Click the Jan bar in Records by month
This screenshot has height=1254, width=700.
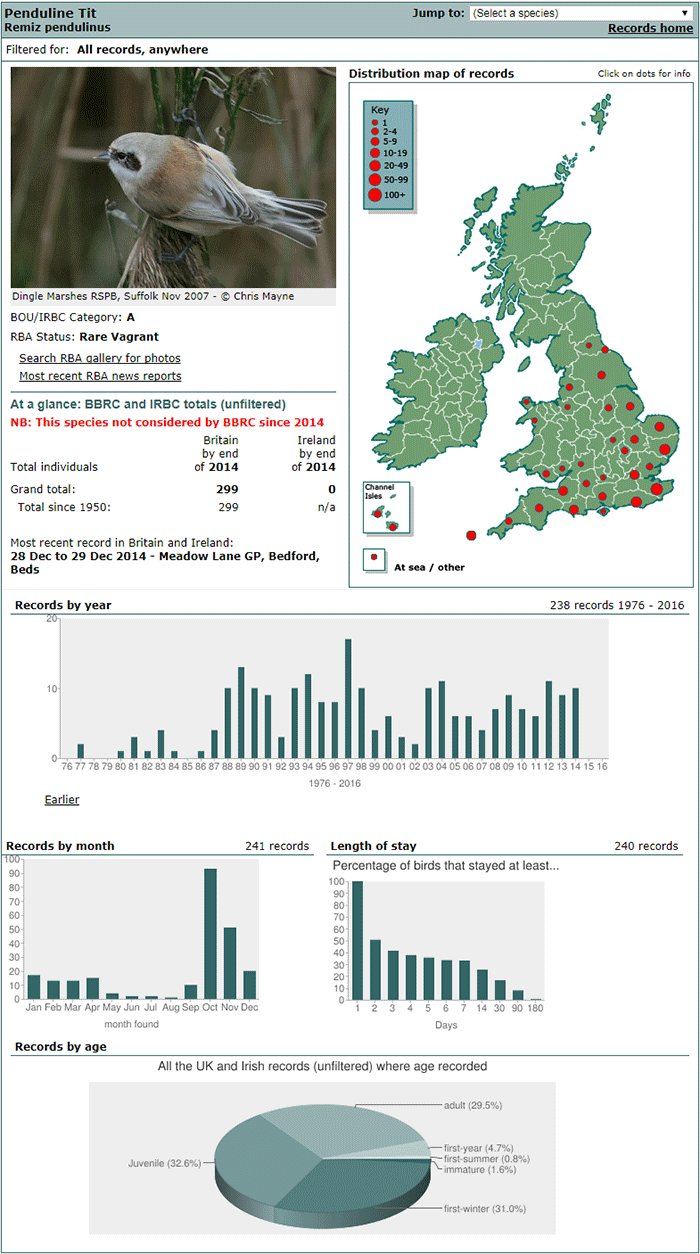[x=34, y=987]
